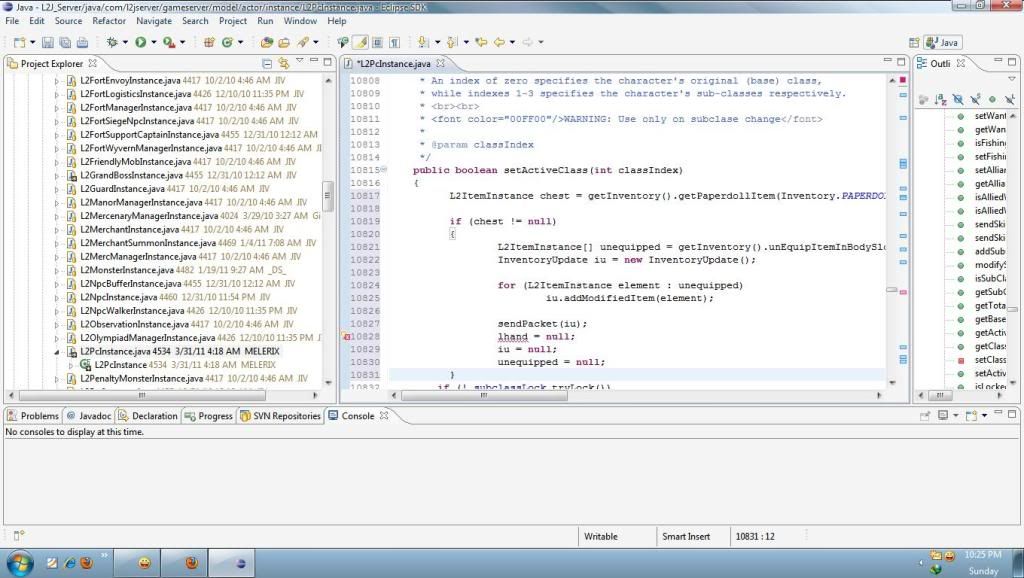The height and width of the screenshot is (578, 1024).
Task: Click the Project Explorer vertical scrollbar
Action: (x=328, y=195)
